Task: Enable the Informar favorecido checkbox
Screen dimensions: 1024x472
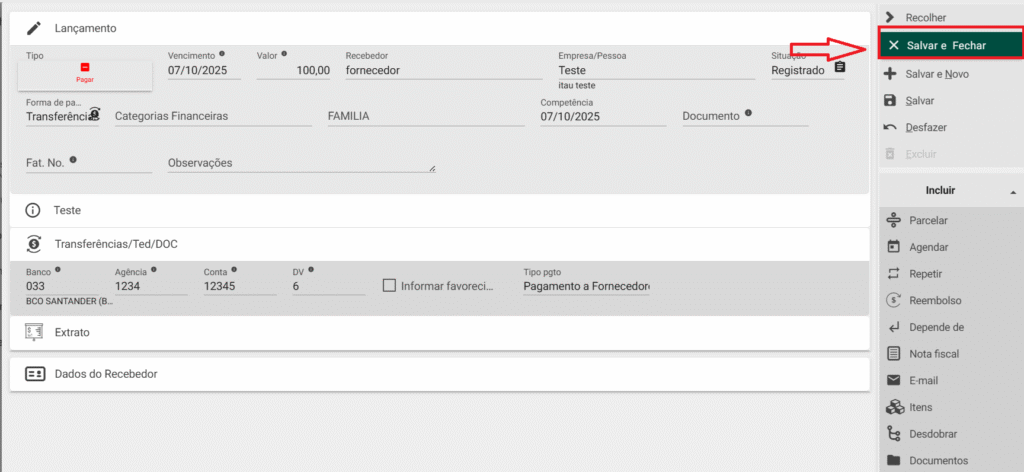Action: point(390,286)
